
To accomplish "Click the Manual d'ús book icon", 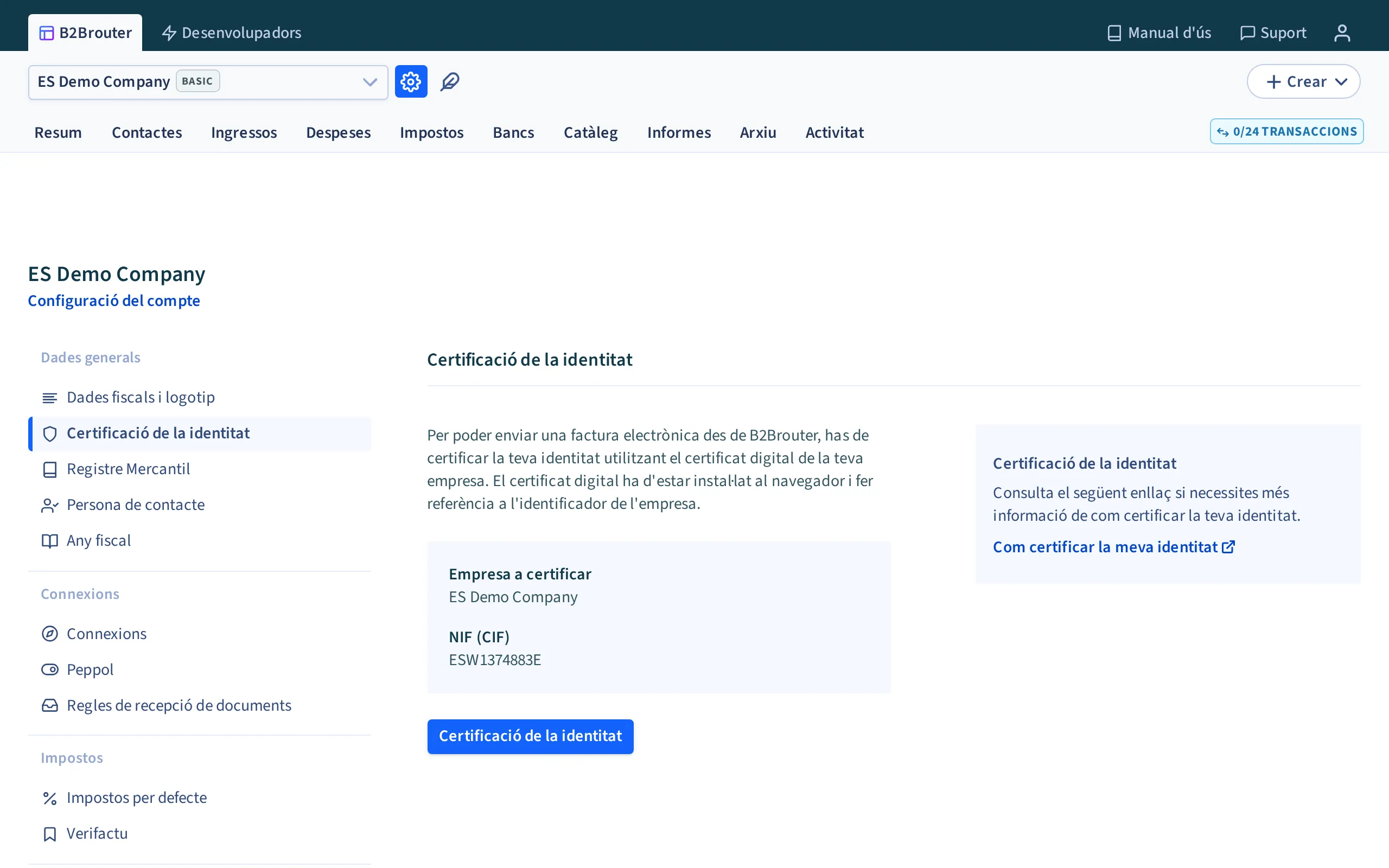I will 1114,33.
